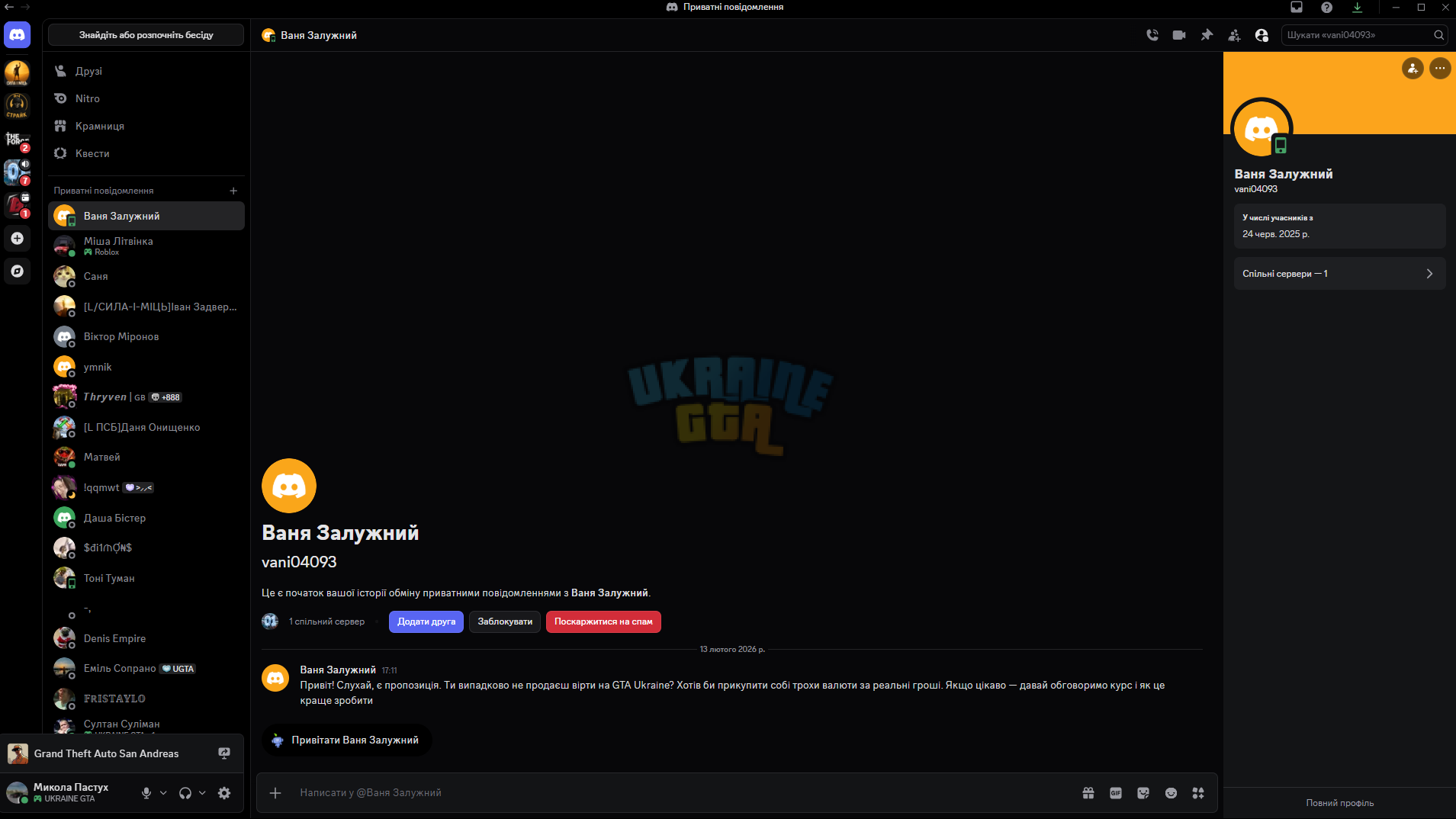Open DM with Віктор Міронов
Viewport: 1456px width, 819px height.
click(x=146, y=336)
